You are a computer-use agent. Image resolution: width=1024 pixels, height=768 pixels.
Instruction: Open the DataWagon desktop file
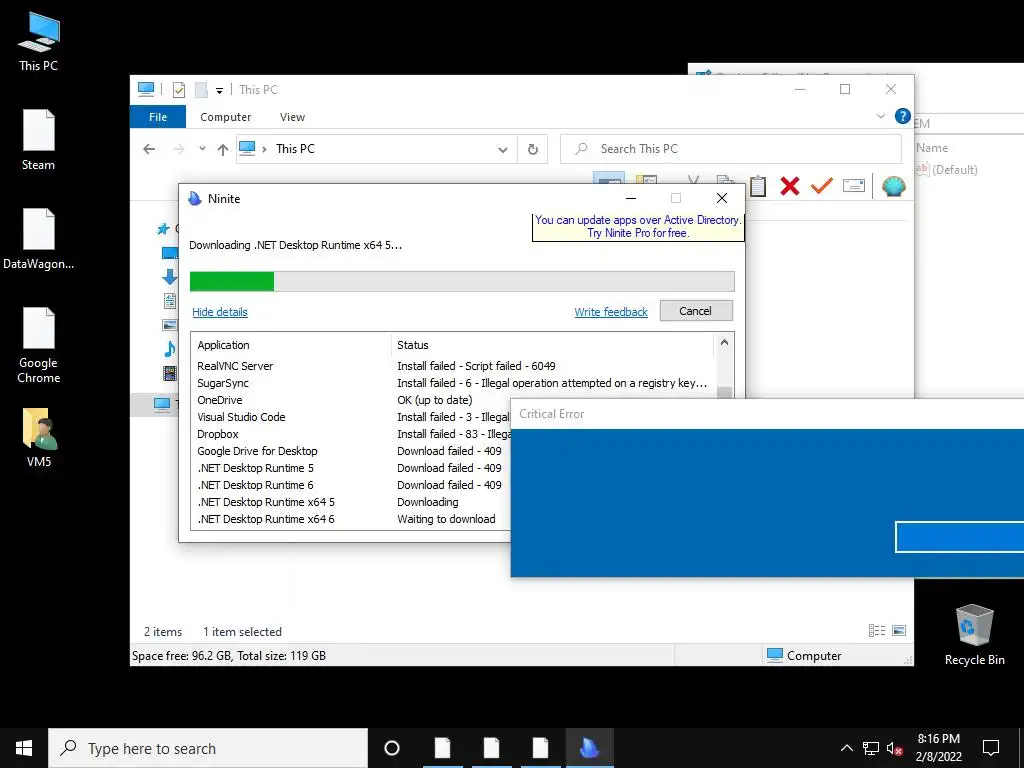point(39,239)
